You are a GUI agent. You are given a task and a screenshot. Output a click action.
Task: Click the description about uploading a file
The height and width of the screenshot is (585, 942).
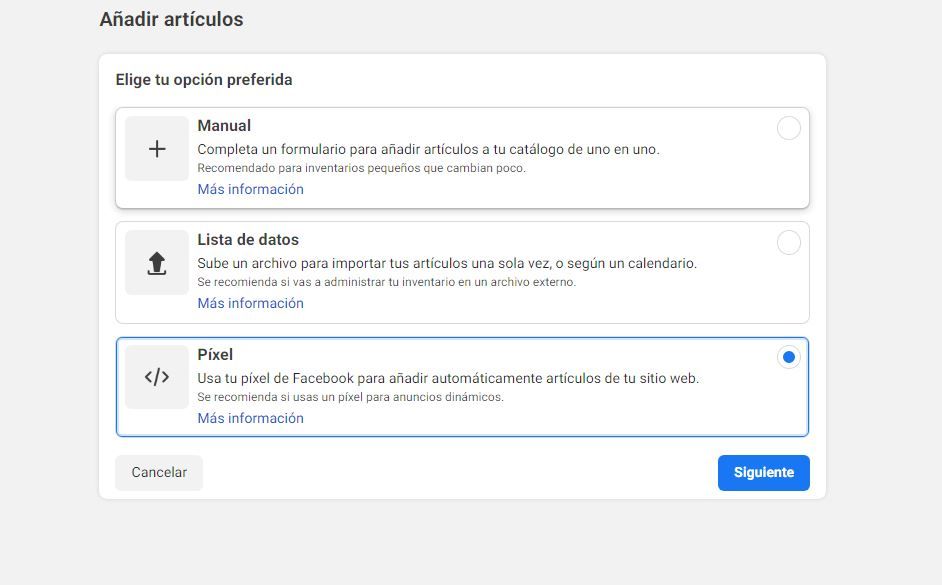447,263
